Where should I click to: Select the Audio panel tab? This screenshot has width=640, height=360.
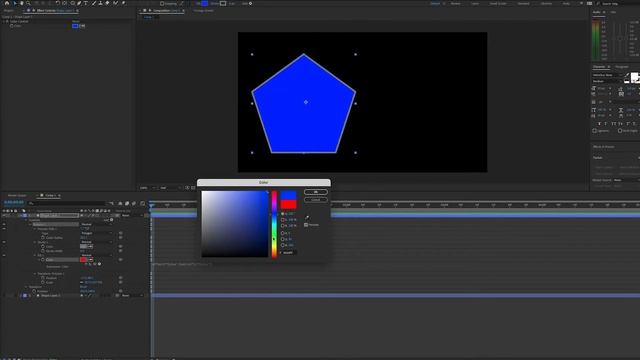596,12
